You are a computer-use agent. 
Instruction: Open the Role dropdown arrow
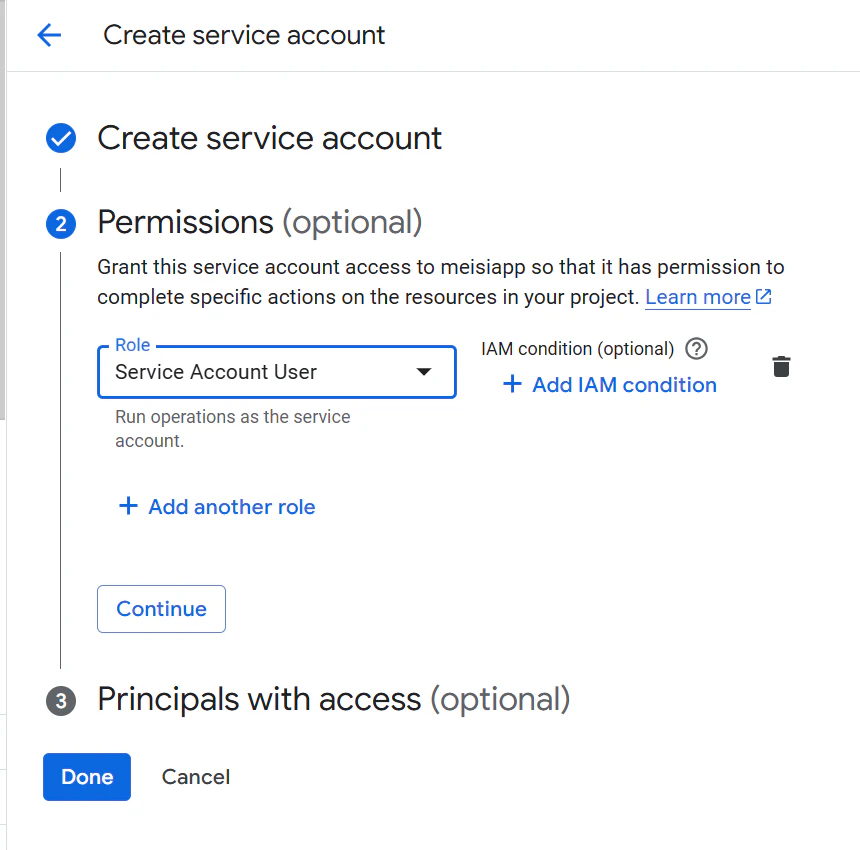[x=424, y=372]
